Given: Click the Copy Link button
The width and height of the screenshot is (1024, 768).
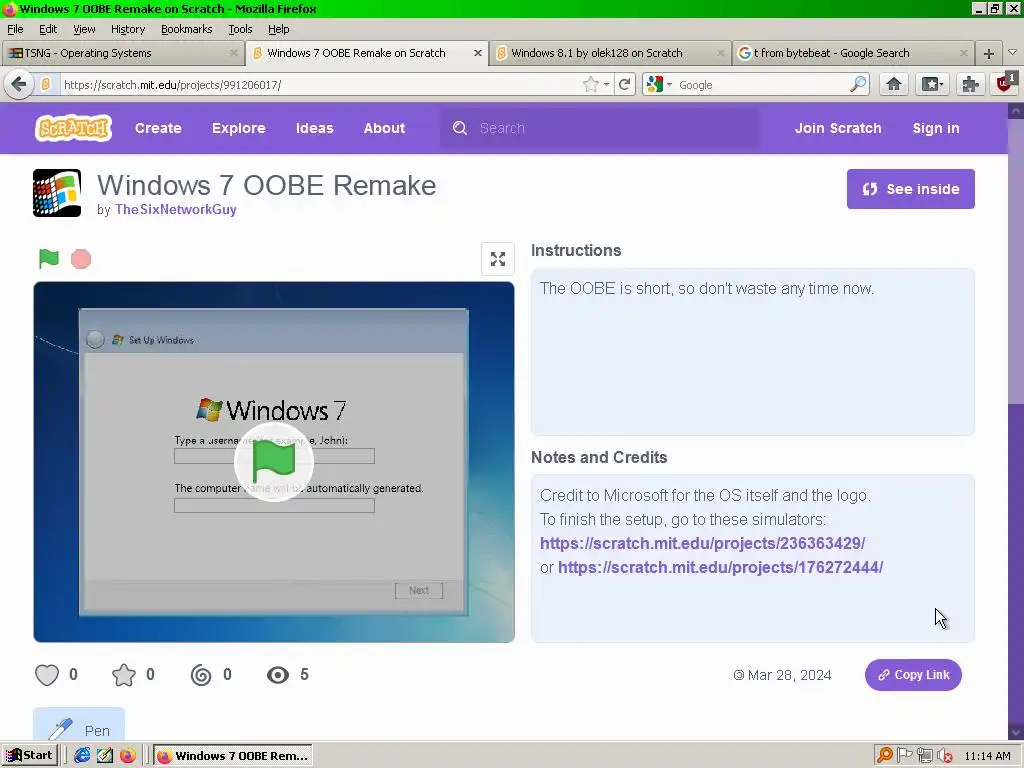Looking at the screenshot, I should (913, 675).
